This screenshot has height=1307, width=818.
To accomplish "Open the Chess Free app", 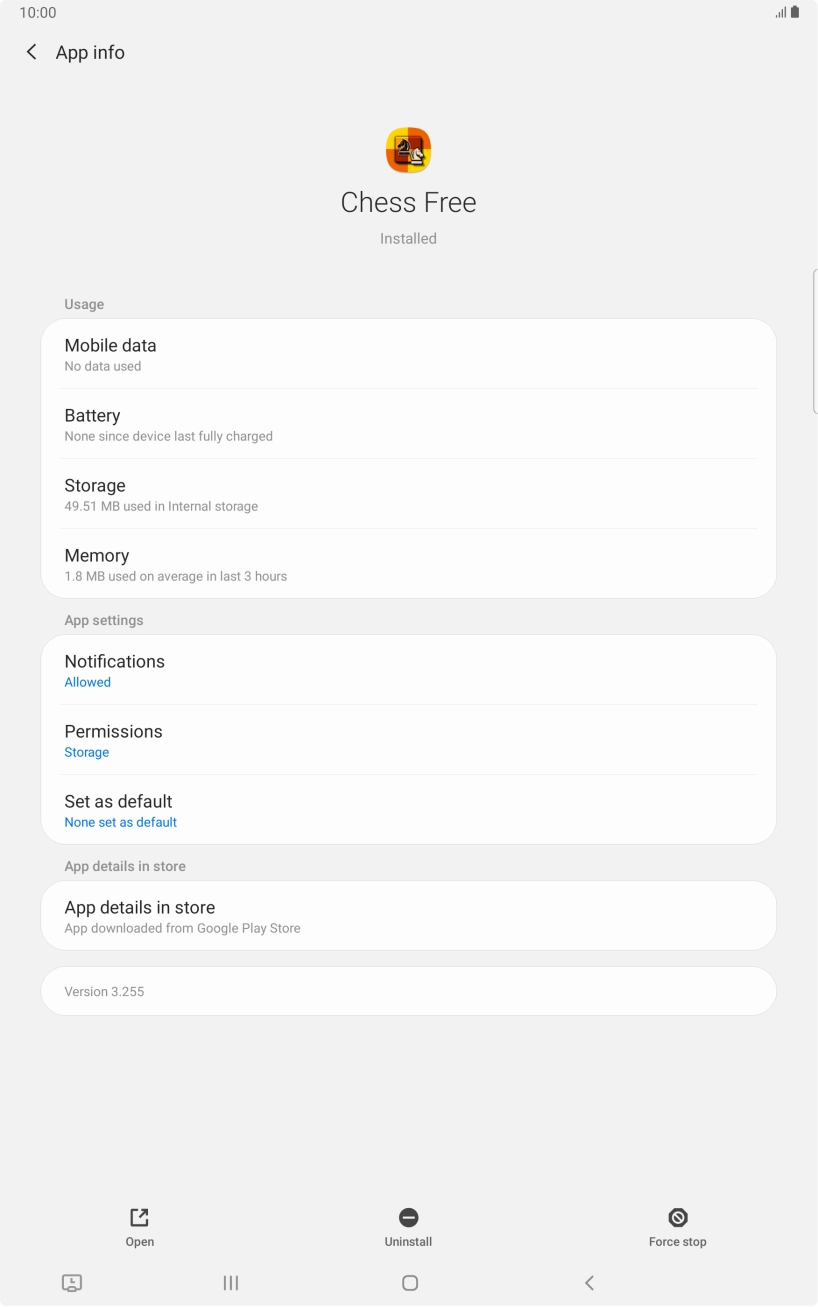I will (139, 1226).
